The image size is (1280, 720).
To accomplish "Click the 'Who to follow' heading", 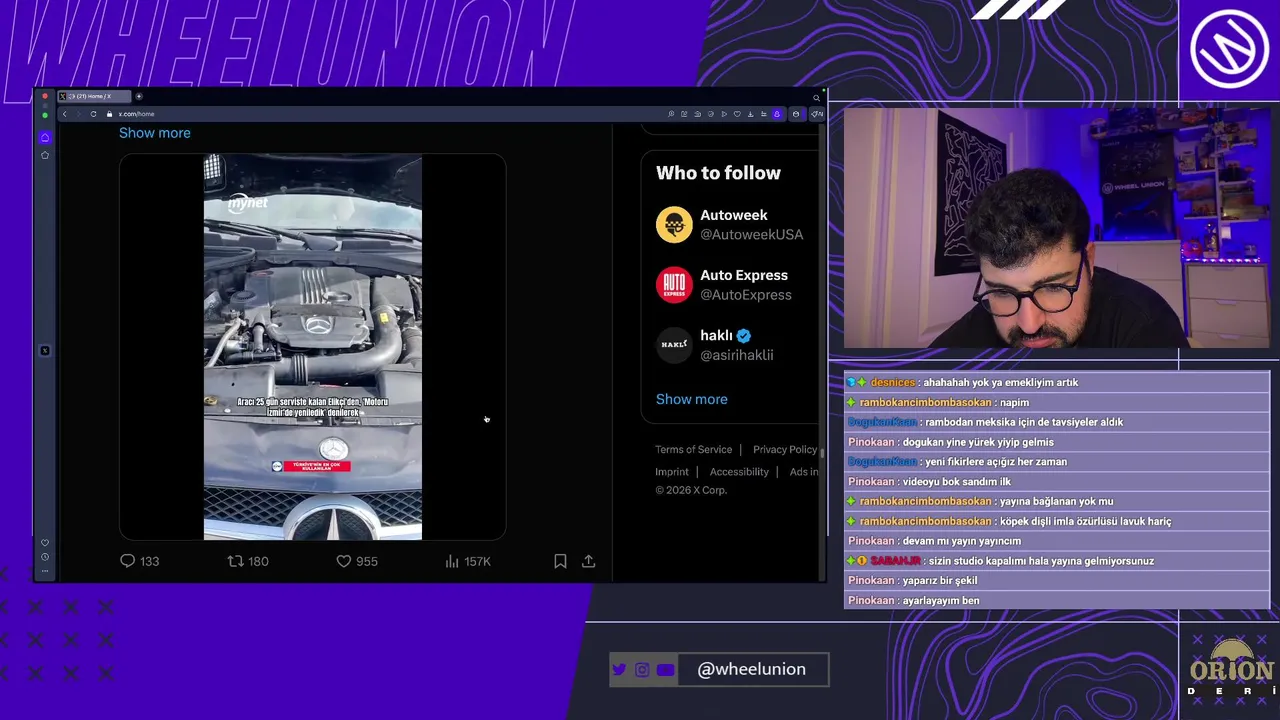I will (718, 173).
